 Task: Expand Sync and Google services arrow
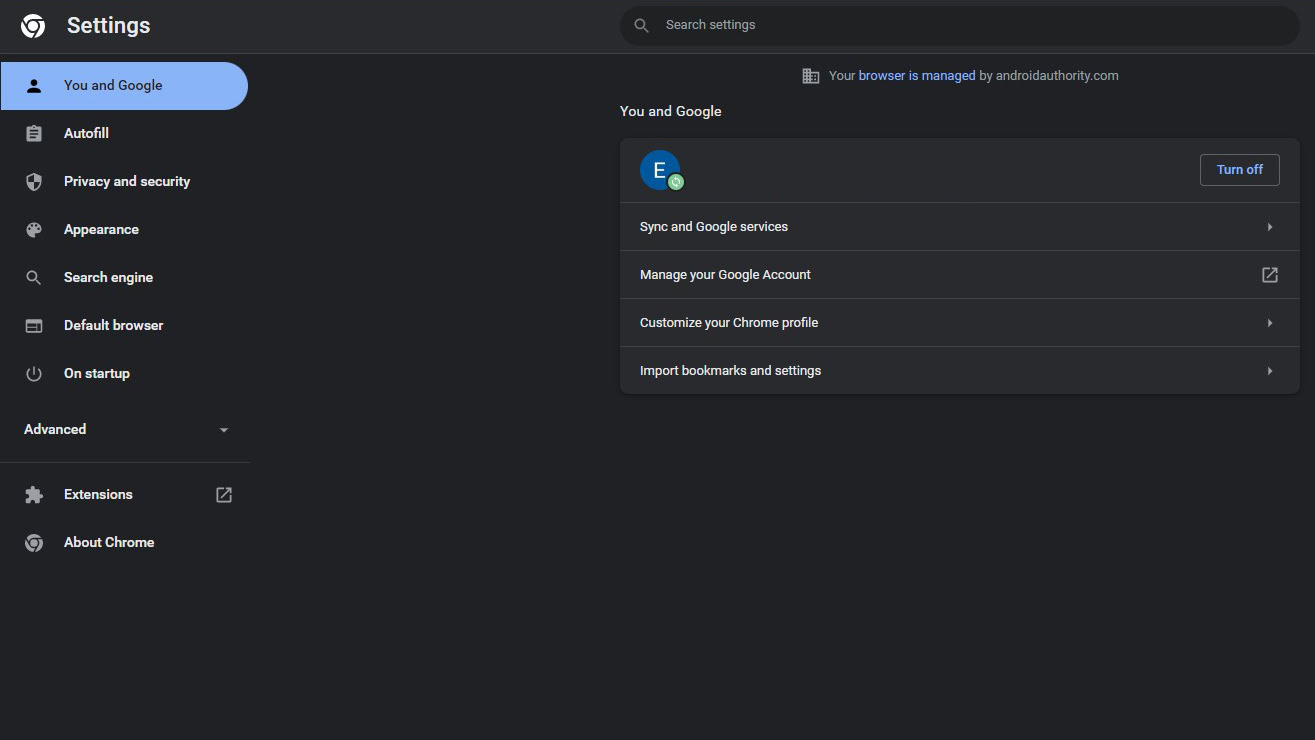point(1270,227)
